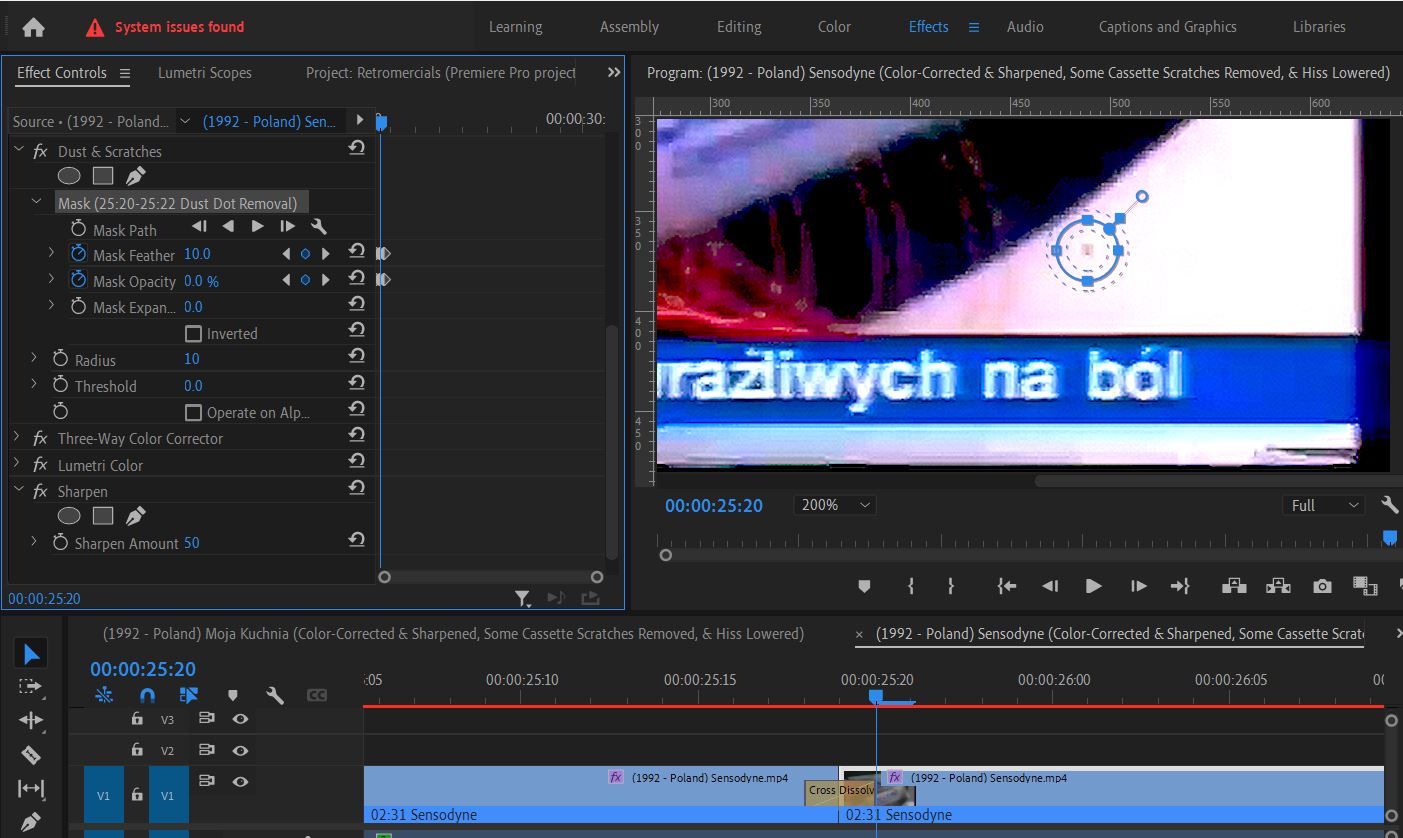Create 4-point polygon mask for Sharpen
The image size is (1403, 838).
[x=103, y=516]
